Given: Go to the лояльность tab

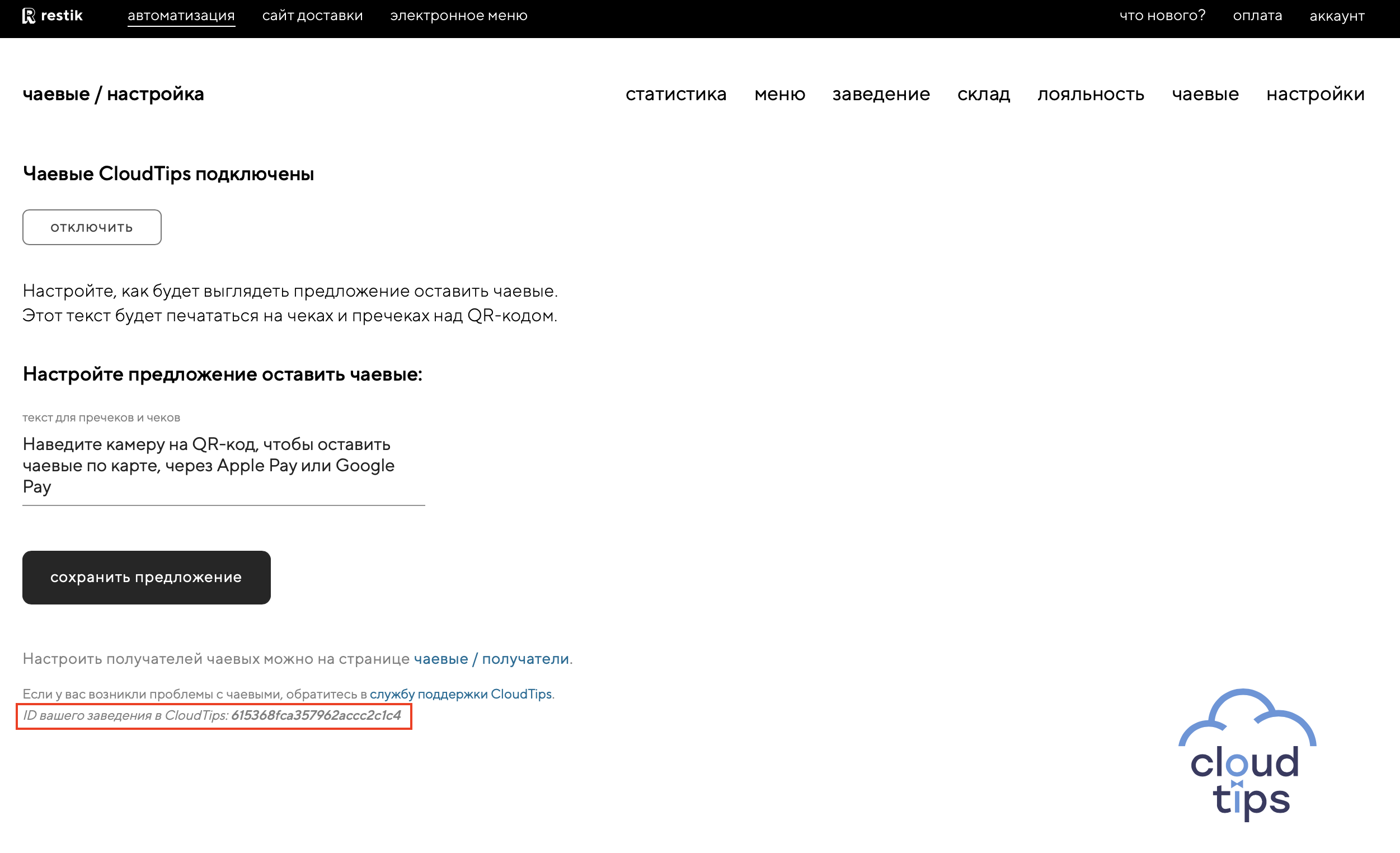Looking at the screenshot, I should (1091, 95).
